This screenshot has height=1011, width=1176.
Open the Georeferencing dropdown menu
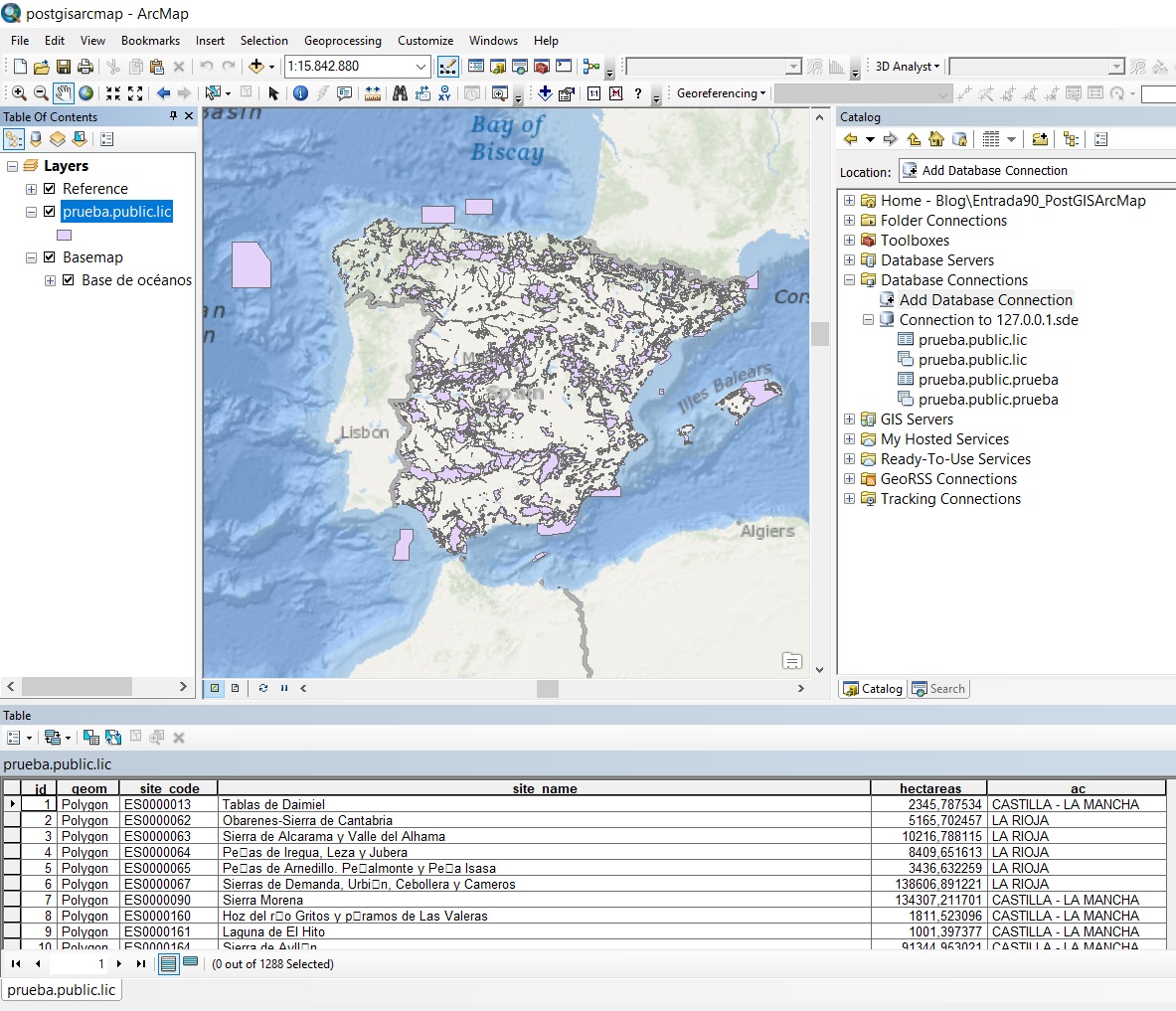[x=721, y=93]
